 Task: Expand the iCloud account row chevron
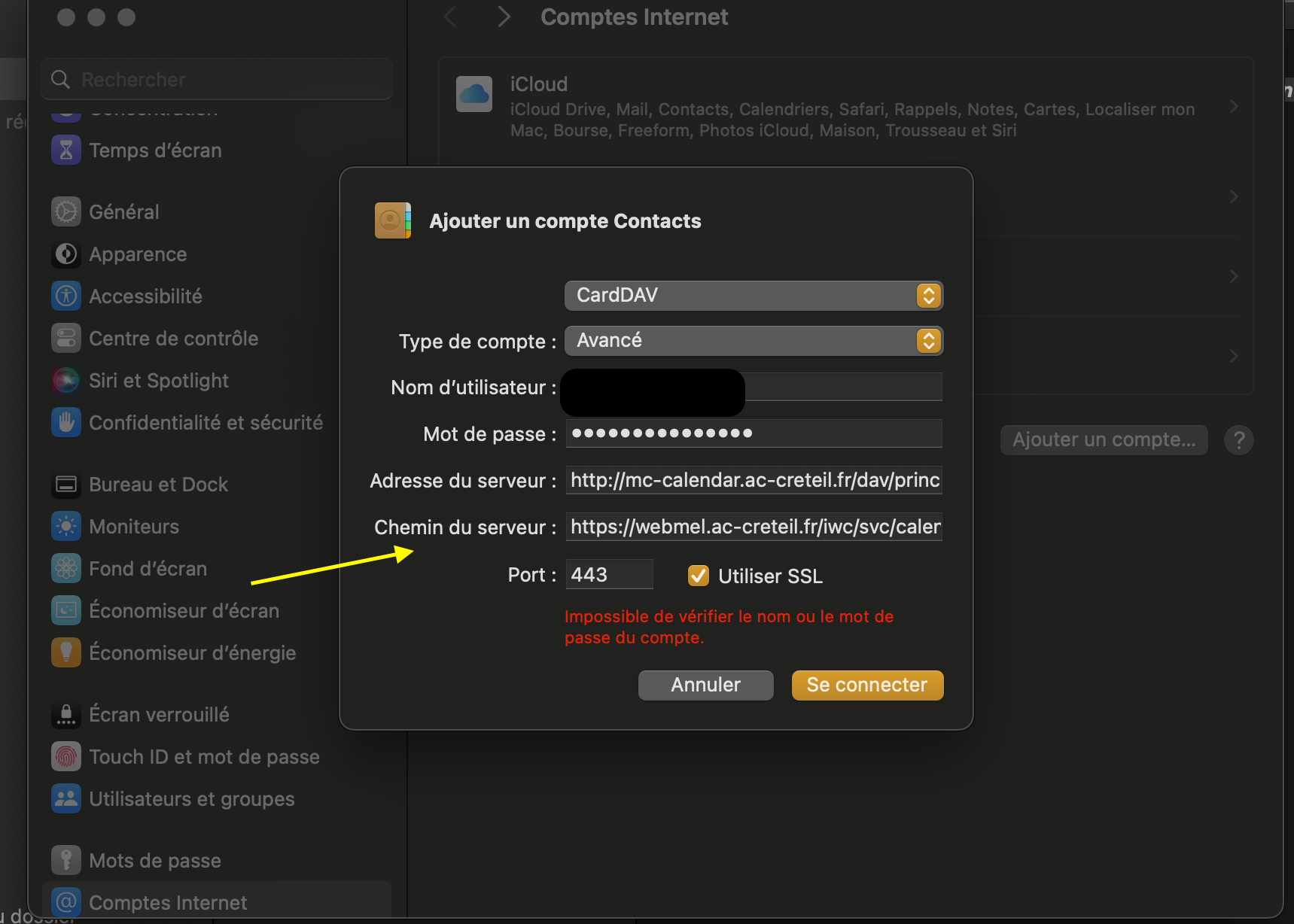tap(1234, 106)
